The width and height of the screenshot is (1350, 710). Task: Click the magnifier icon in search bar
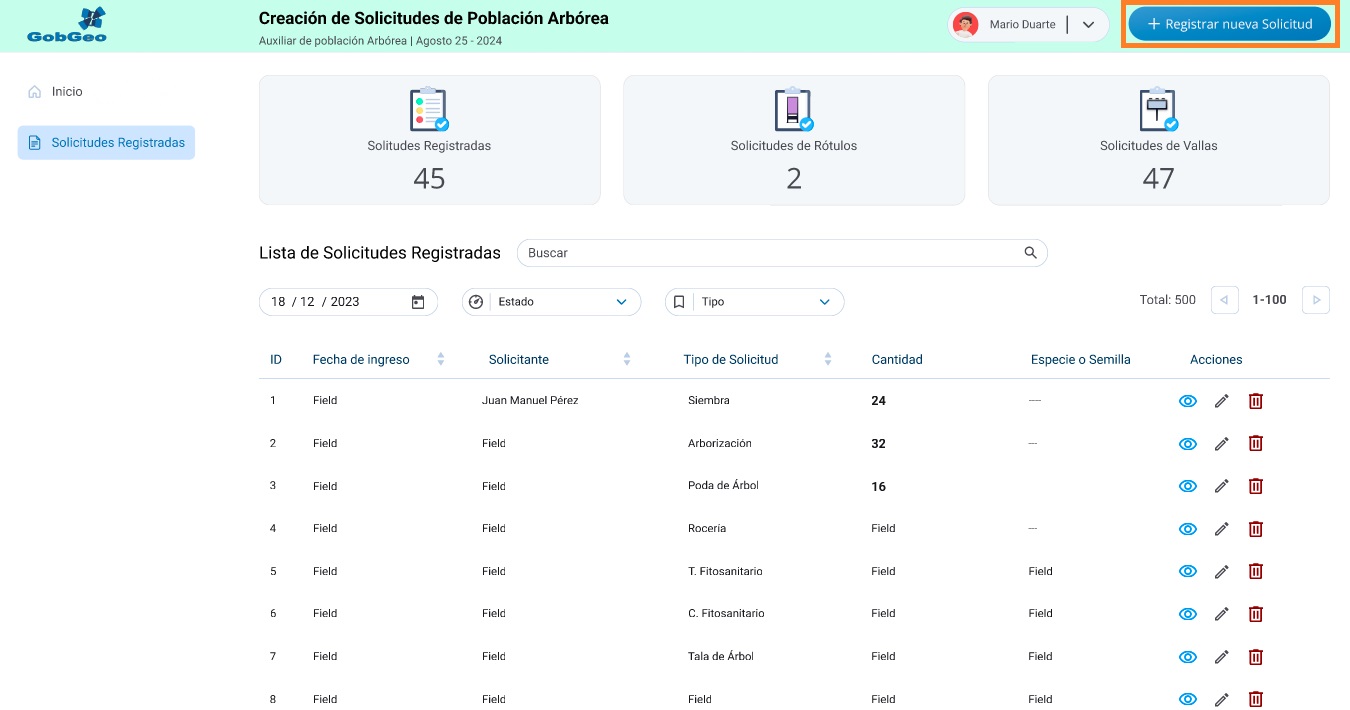click(1030, 253)
